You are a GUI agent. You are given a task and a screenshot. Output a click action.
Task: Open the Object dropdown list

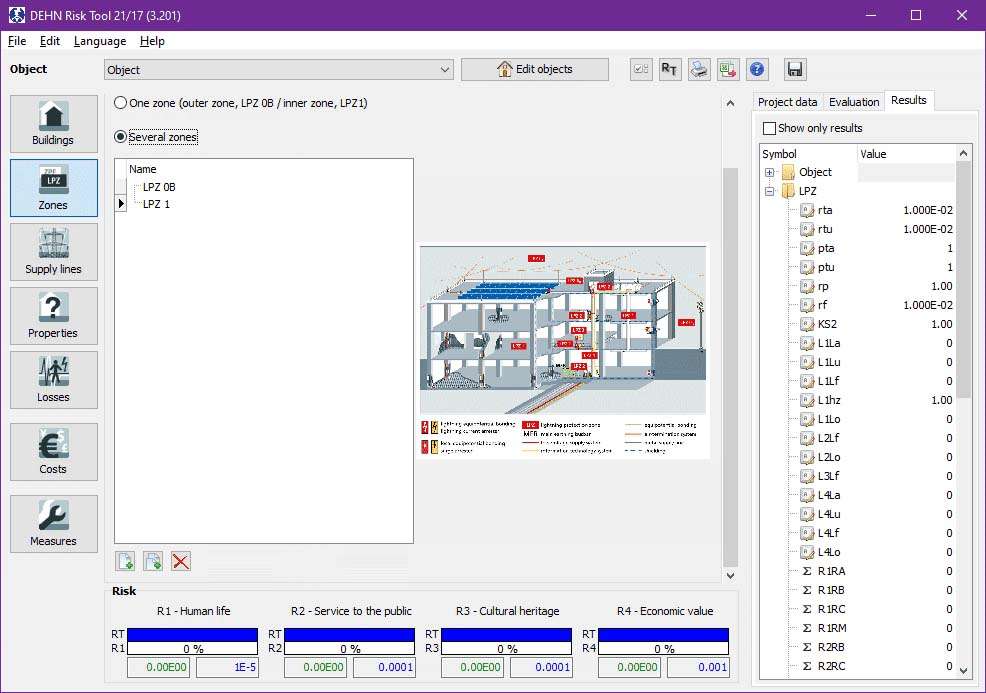point(445,70)
